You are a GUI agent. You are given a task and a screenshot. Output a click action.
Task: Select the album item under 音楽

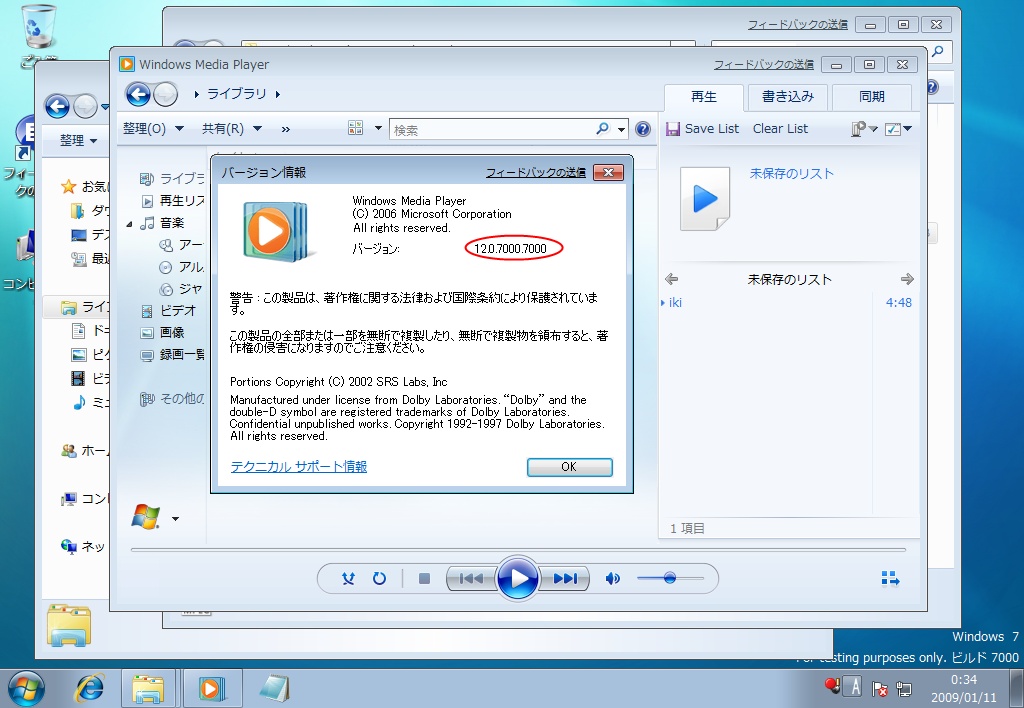pyautogui.click(x=182, y=266)
